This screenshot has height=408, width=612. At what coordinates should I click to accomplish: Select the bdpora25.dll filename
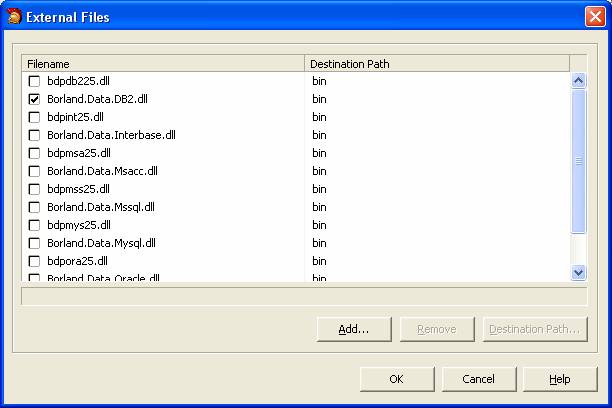click(77, 261)
